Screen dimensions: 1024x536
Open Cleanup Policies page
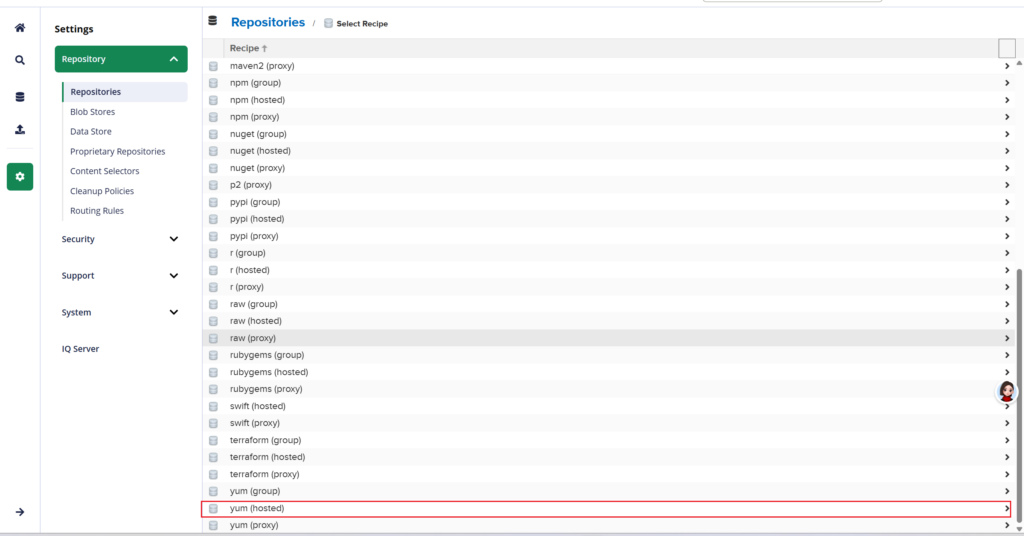pyautogui.click(x=101, y=191)
